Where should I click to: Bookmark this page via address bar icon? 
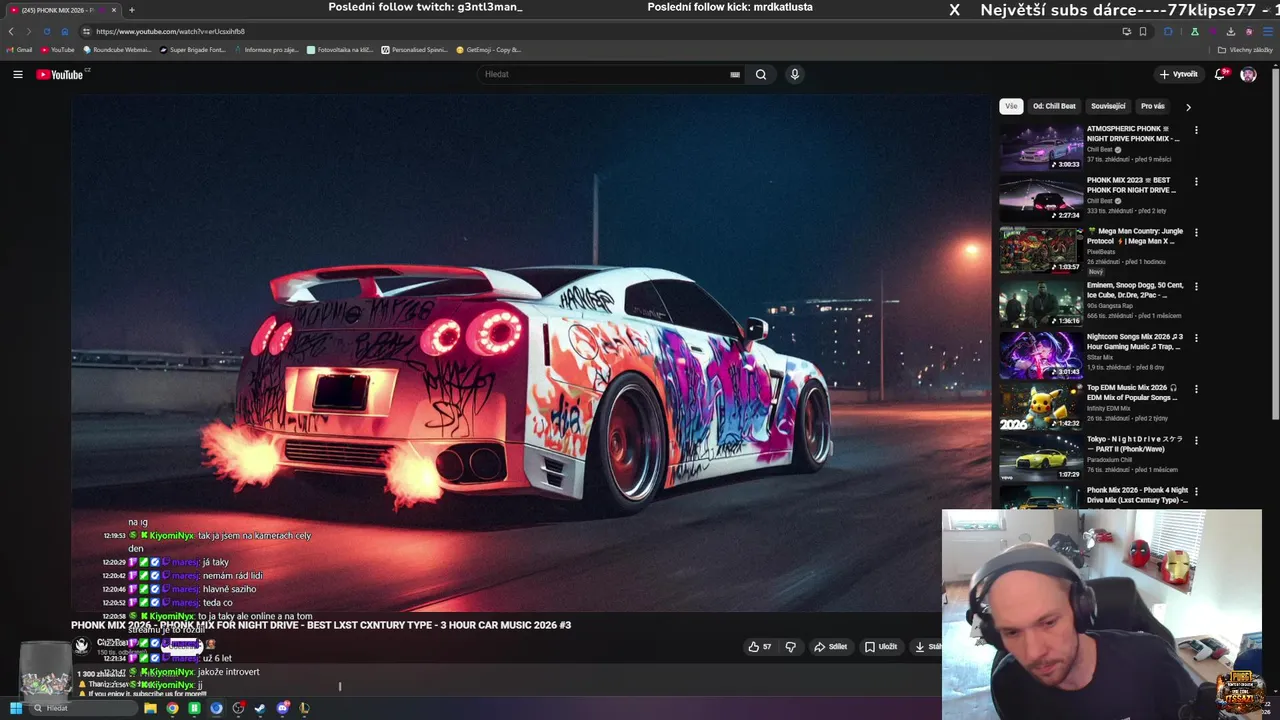point(1143,31)
